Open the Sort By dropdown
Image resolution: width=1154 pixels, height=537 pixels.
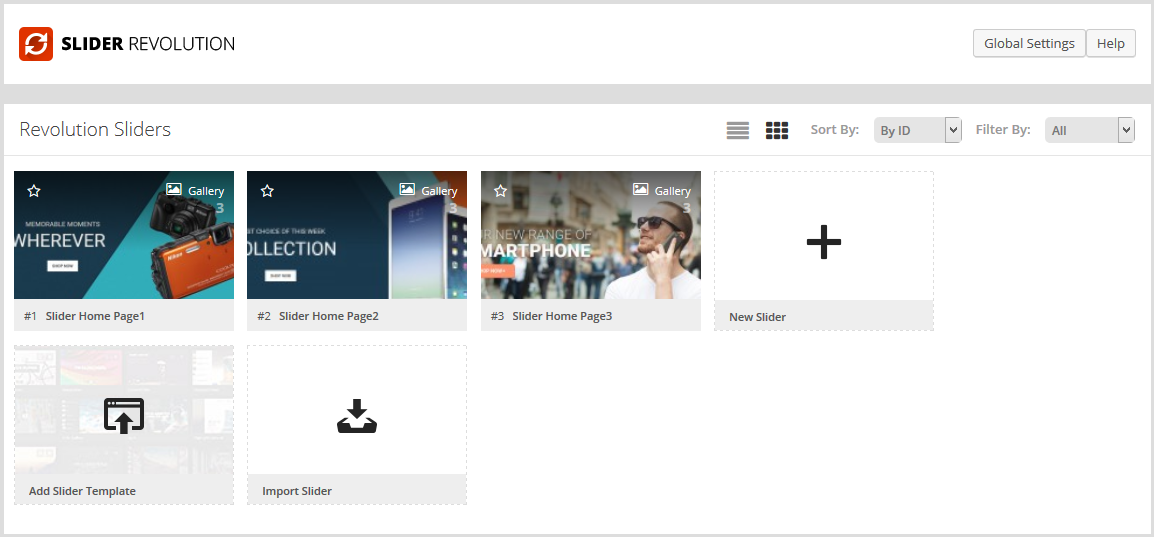(x=917, y=130)
